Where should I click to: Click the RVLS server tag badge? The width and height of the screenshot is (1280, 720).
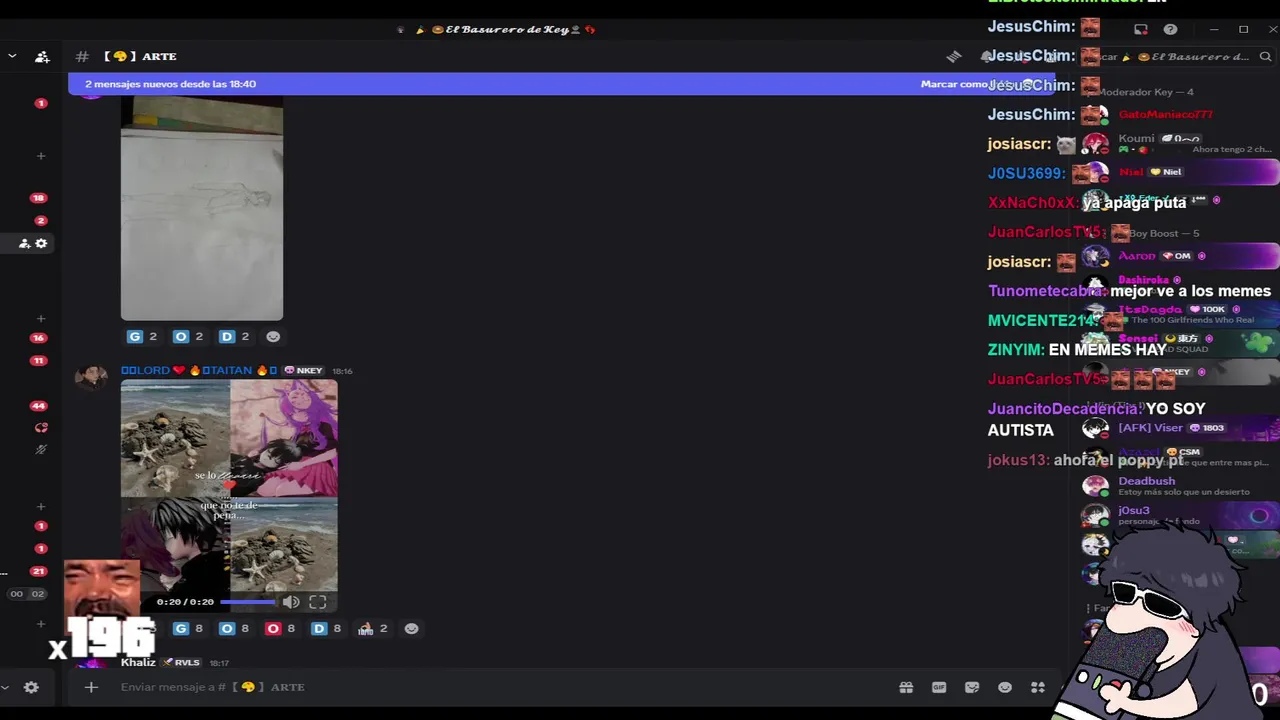click(x=181, y=662)
